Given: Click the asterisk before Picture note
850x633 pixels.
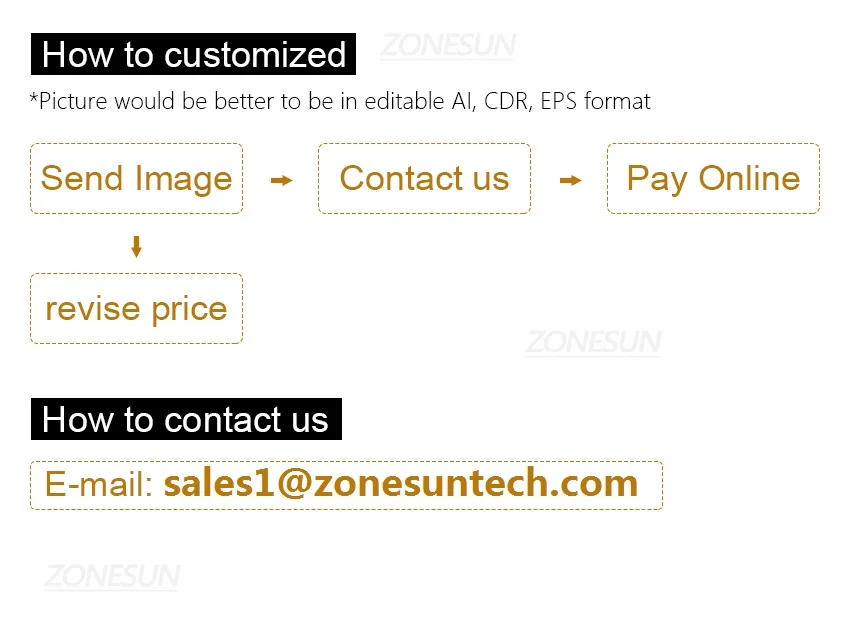Looking at the screenshot, I should (35, 99).
